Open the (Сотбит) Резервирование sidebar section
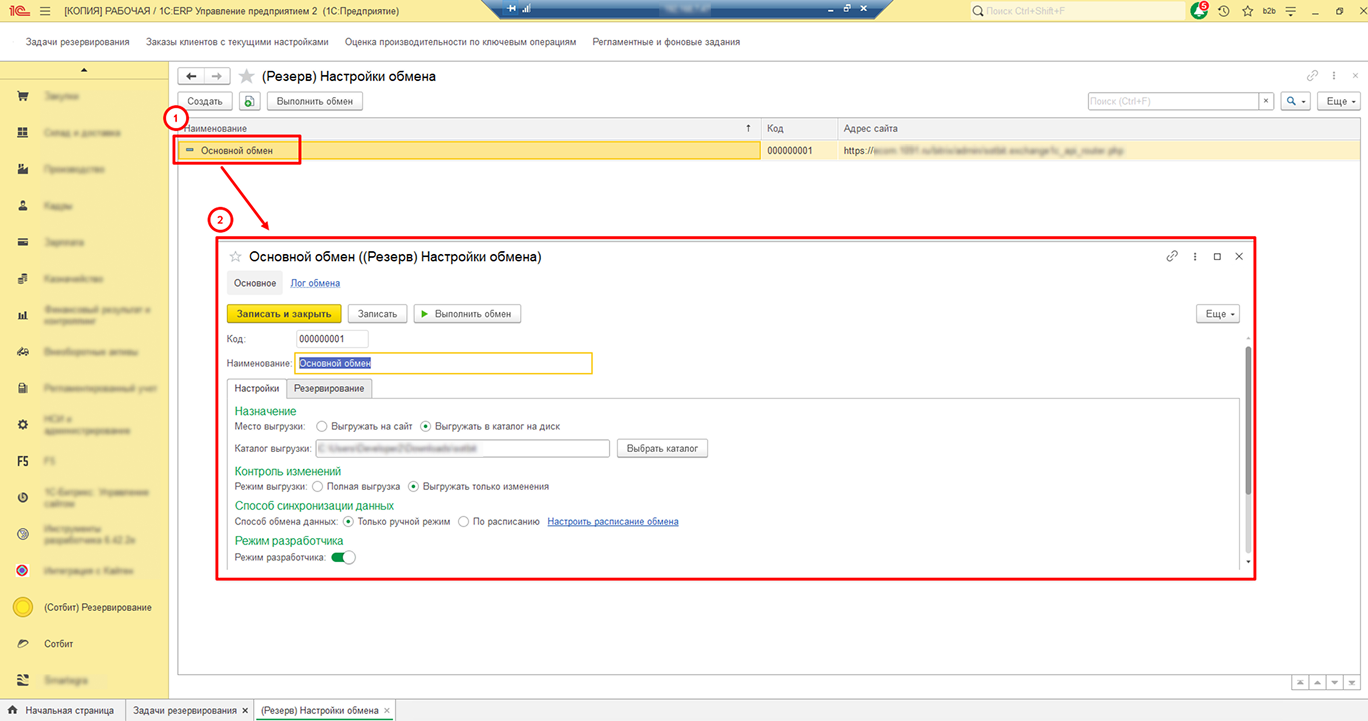This screenshot has width=1368, height=721. pos(98,607)
